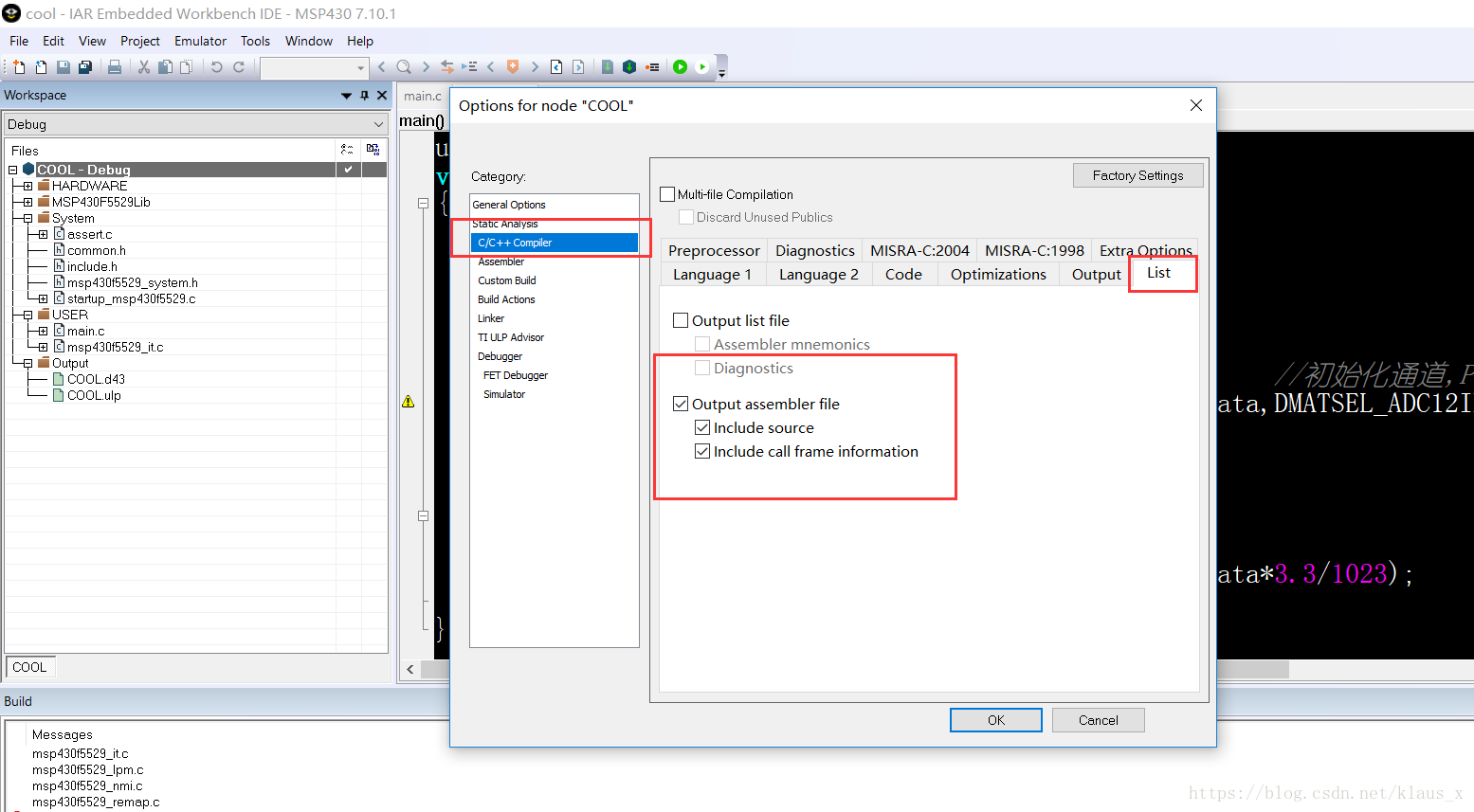Navigate backward with page-arrow icon

tap(556, 67)
